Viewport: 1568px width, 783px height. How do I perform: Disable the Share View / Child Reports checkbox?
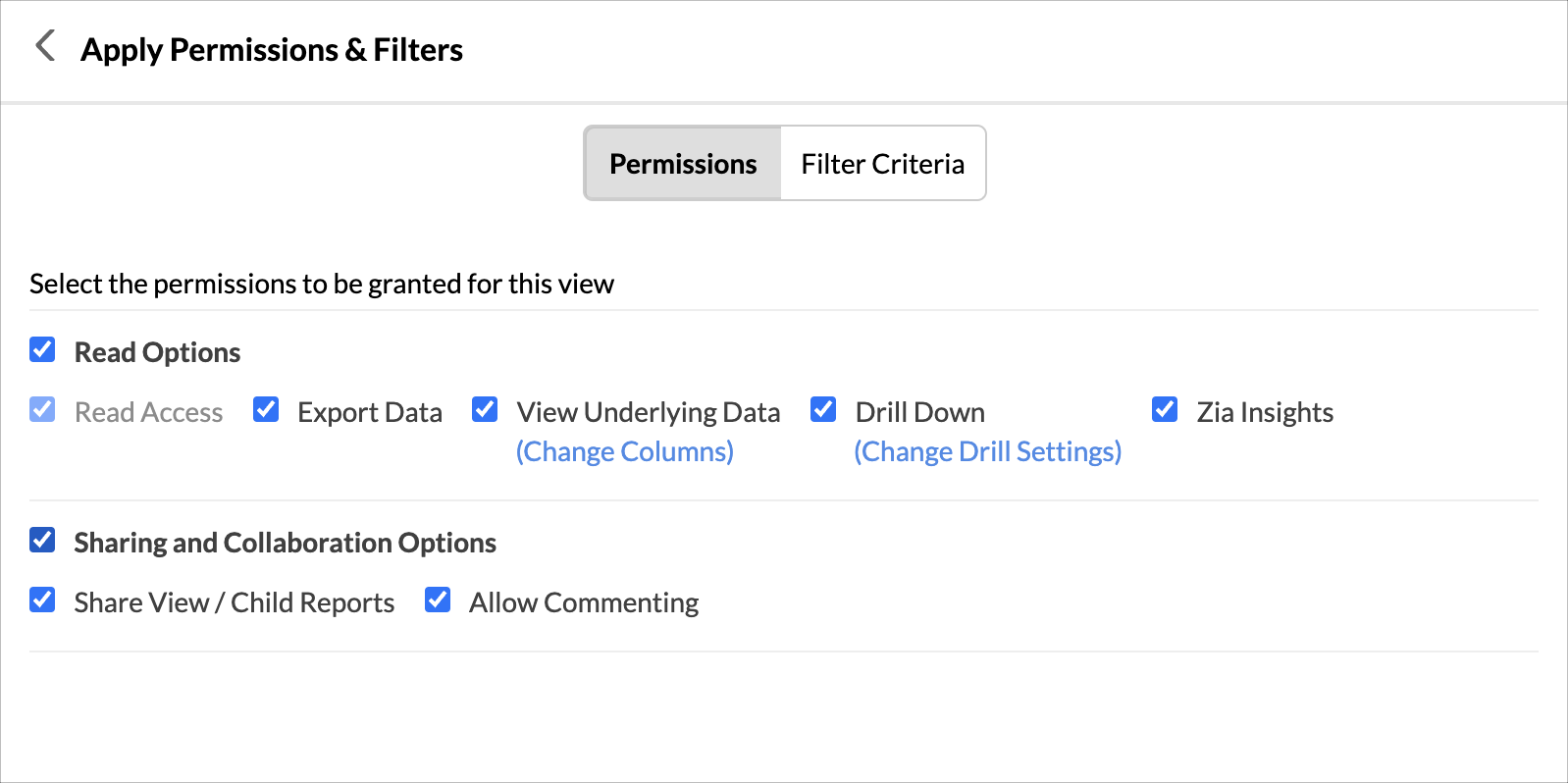(x=42, y=600)
